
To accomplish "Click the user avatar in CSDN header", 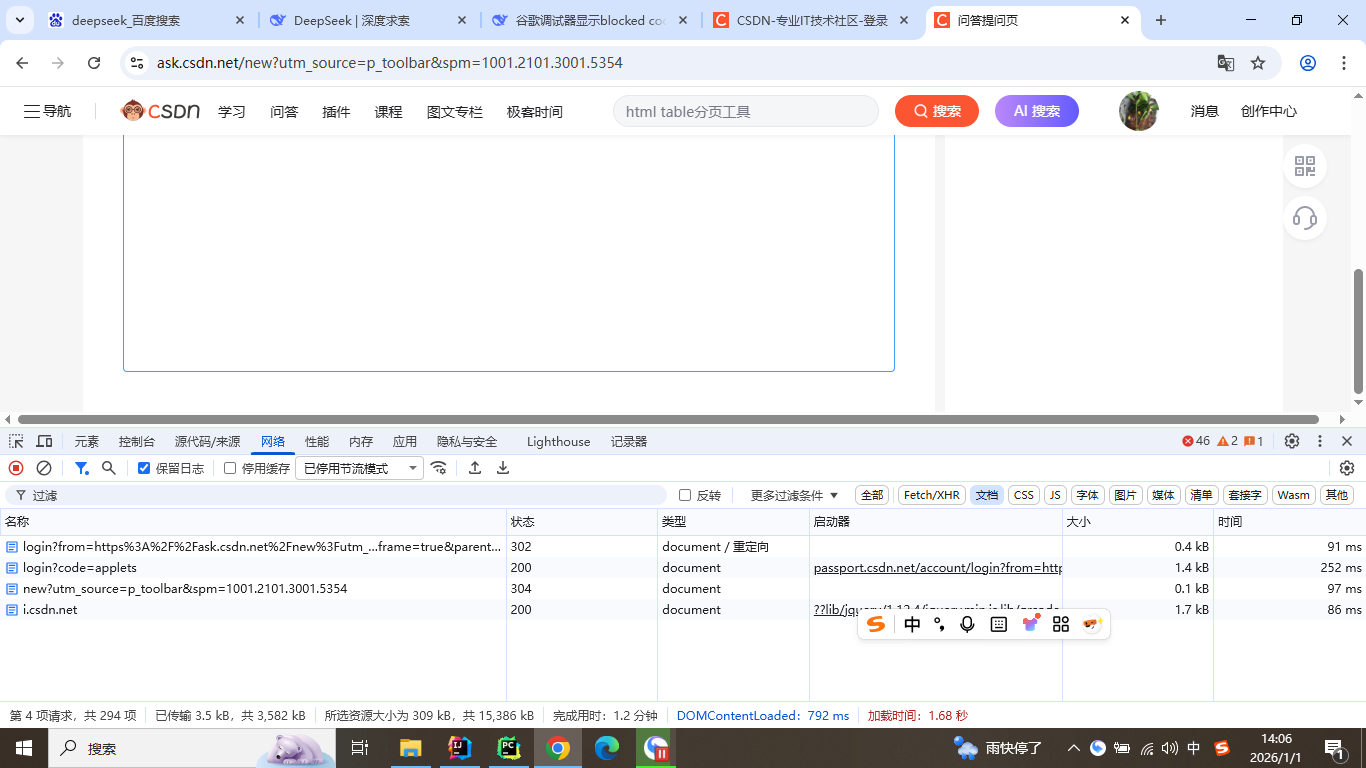I will (x=1139, y=111).
